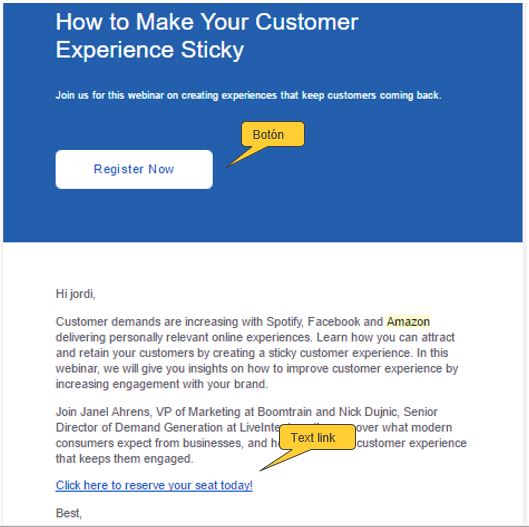Click the 'How to Make Your Customer' heading line
The width and height of the screenshot is (529, 527).
207,22
